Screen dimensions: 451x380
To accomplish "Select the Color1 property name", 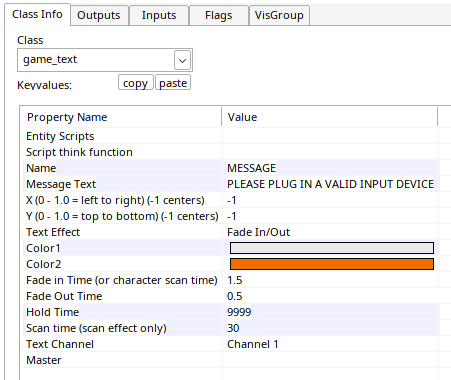I will pos(43,248).
